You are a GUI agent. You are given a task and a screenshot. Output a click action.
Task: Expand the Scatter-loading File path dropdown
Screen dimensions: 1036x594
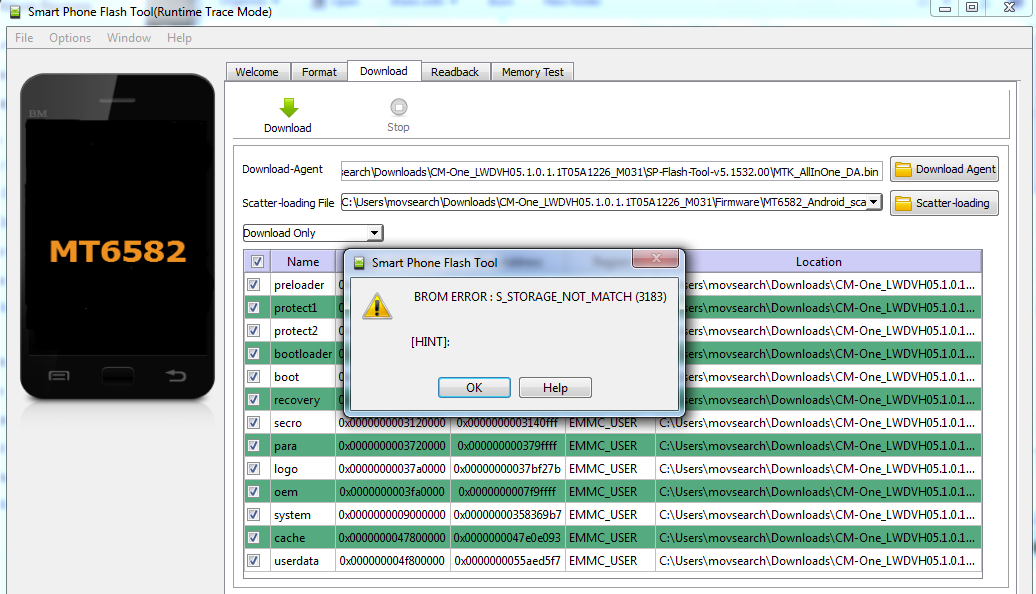pos(873,202)
